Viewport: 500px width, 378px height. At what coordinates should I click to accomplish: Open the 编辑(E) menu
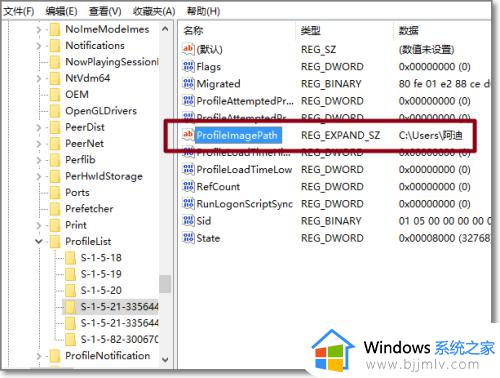point(61,11)
